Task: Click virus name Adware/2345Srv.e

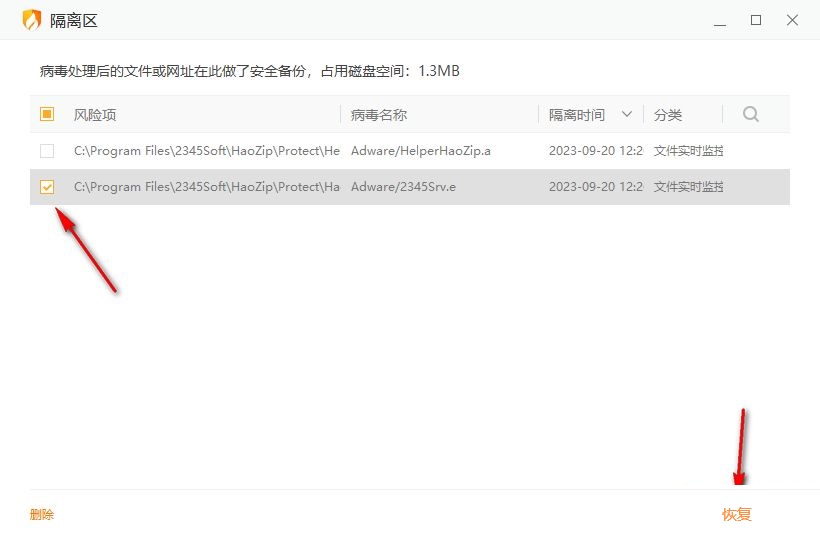Action: point(403,187)
